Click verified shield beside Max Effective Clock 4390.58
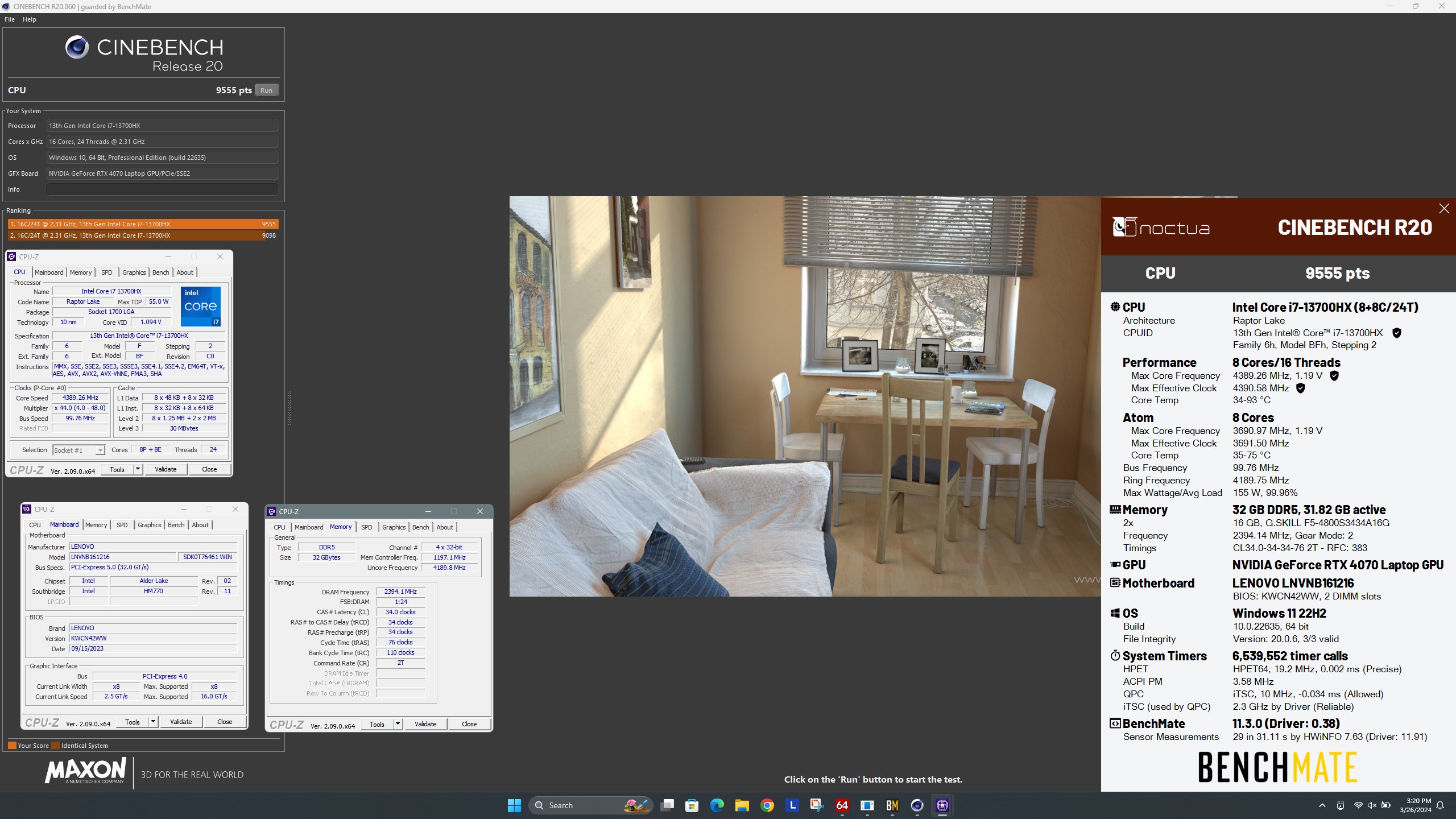Screen dimensions: 1456x819 click(x=1300, y=388)
